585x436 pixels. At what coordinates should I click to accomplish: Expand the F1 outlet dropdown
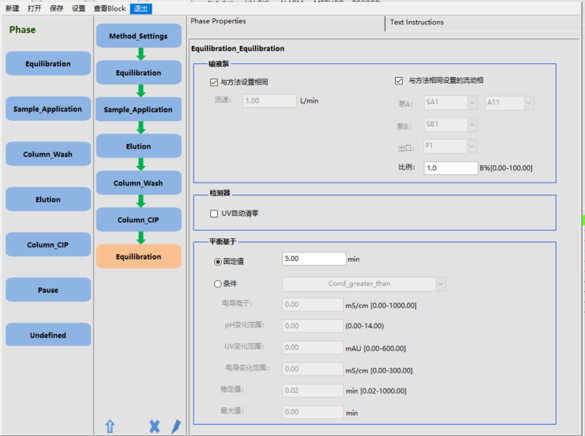450,146
